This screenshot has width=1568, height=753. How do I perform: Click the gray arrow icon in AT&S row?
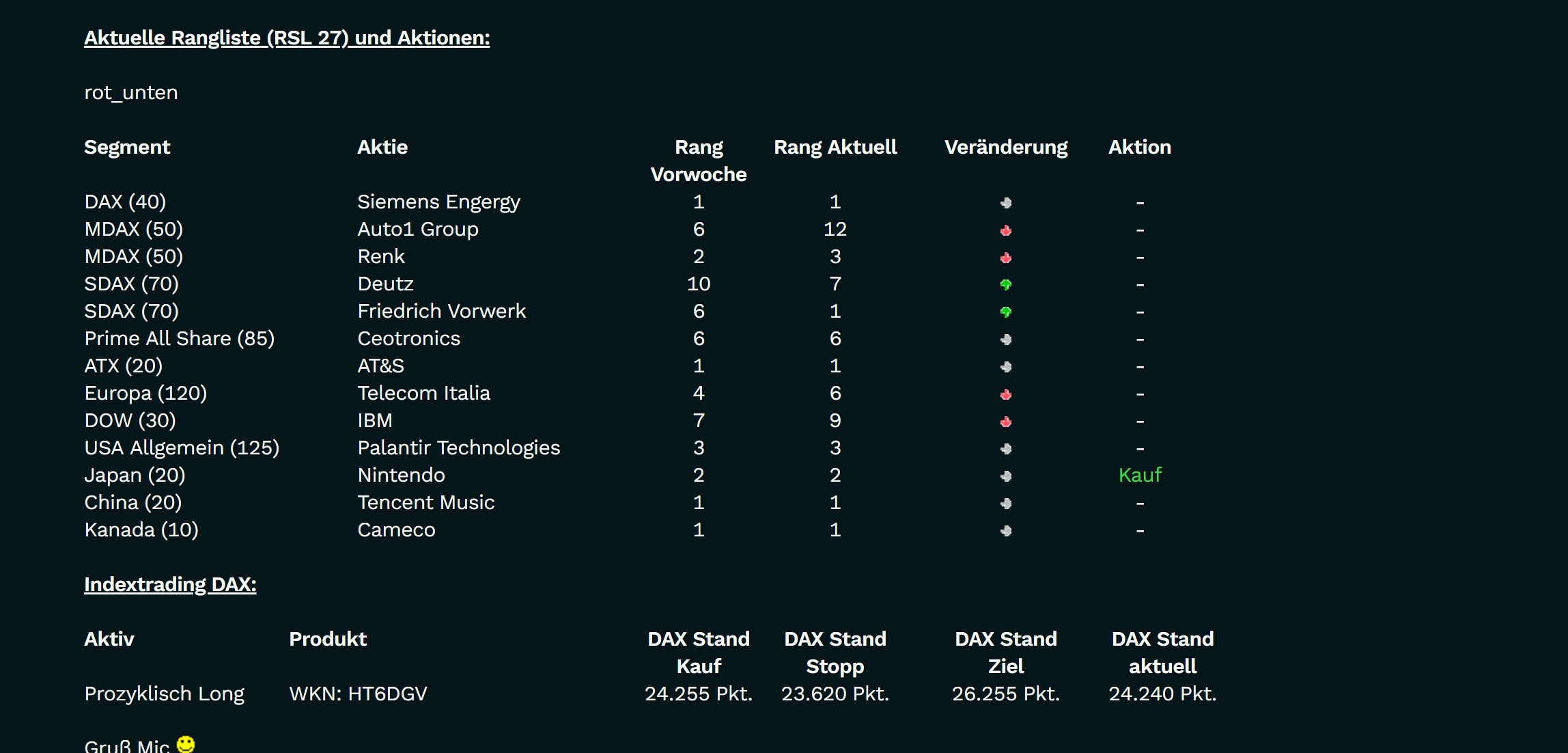(1006, 367)
